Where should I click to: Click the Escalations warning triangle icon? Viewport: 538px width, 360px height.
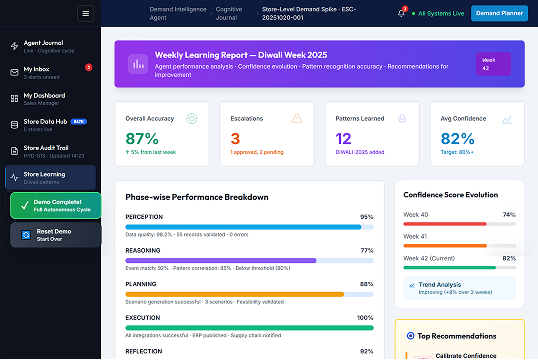coord(297,119)
